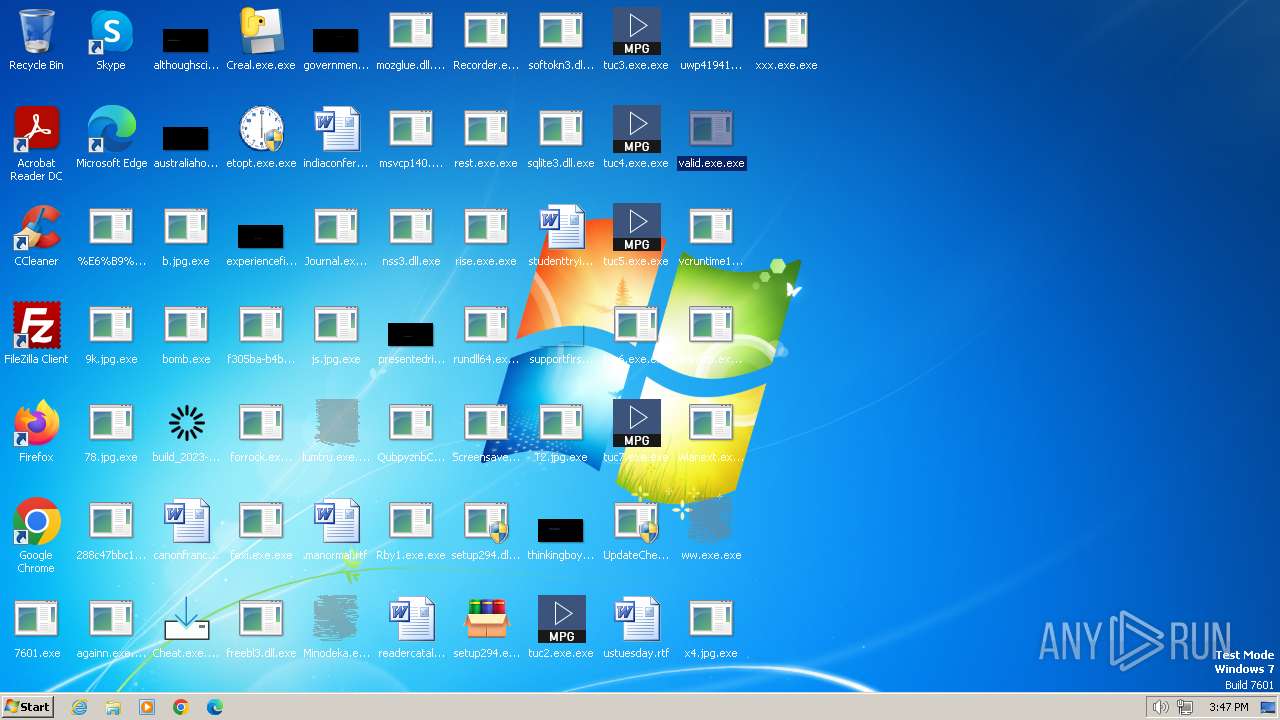This screenshot has height=720, width=1280.
Task: Select the 9k.jpg.exe file icon
Action: tap(111, 325)
